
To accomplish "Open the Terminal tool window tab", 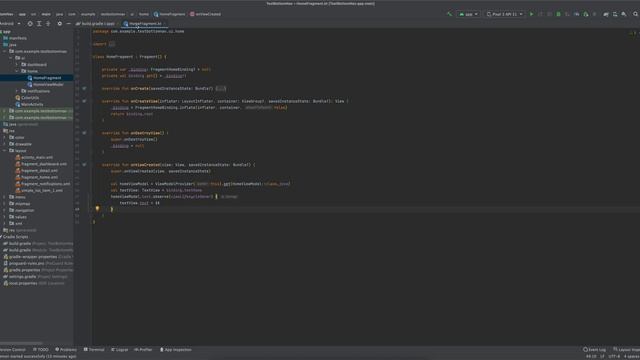I will pyautogui.click(x=94, y=350).
